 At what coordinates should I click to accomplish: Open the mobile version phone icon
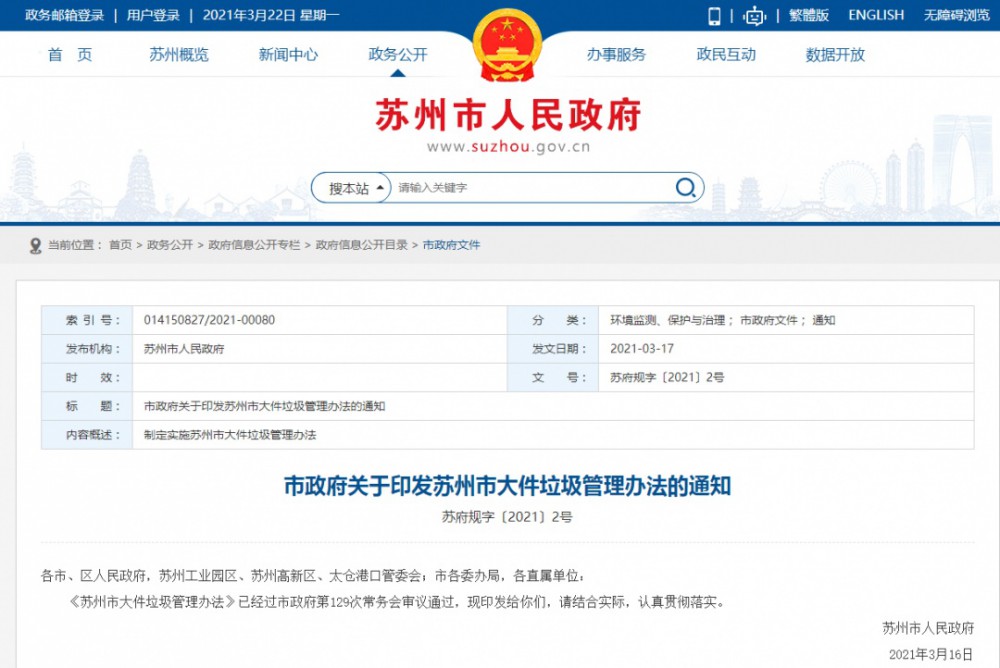click(714, 15)
